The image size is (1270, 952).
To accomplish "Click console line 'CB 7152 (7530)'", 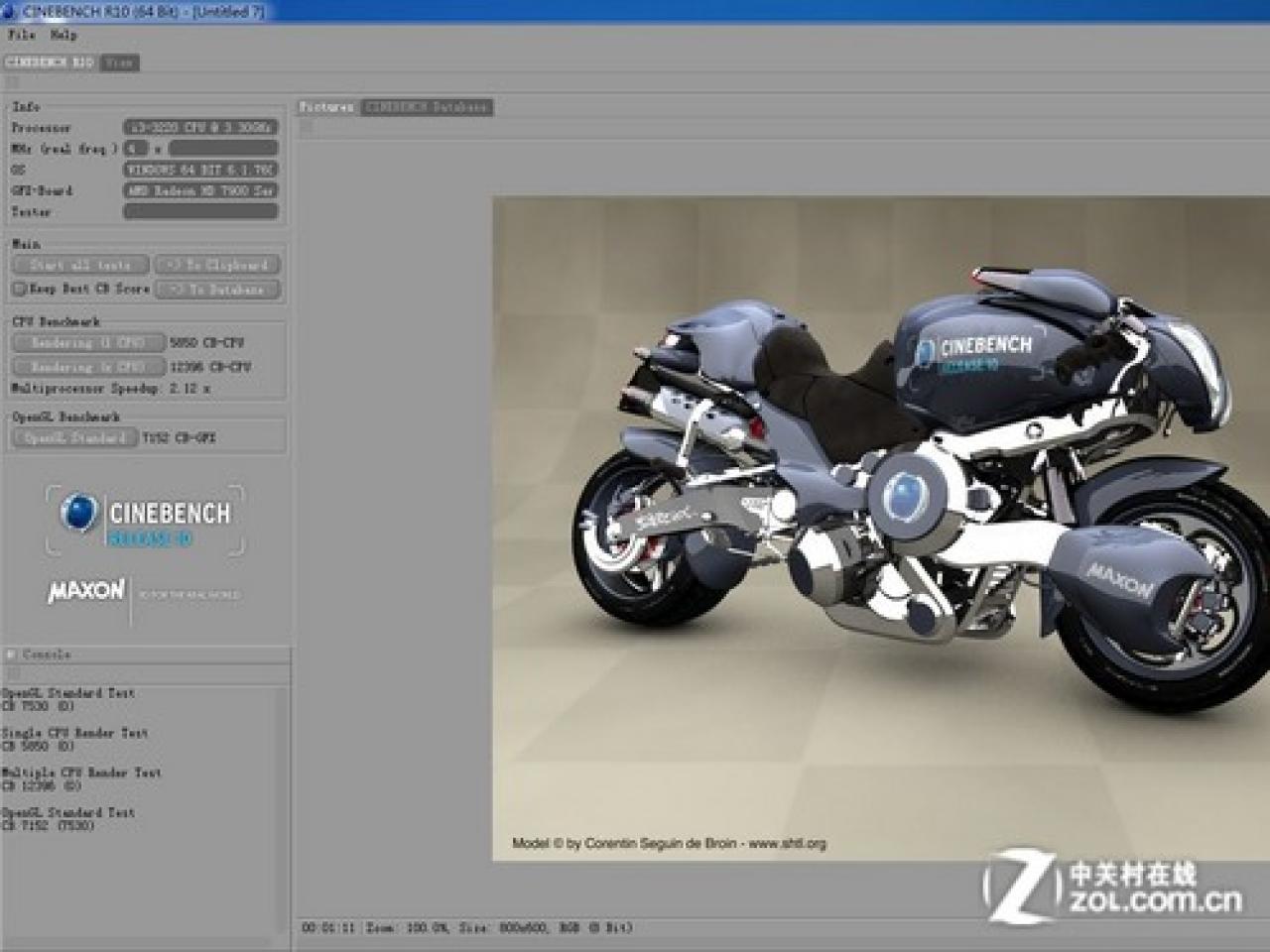I will pyautogui.click(x=48, y=825).
